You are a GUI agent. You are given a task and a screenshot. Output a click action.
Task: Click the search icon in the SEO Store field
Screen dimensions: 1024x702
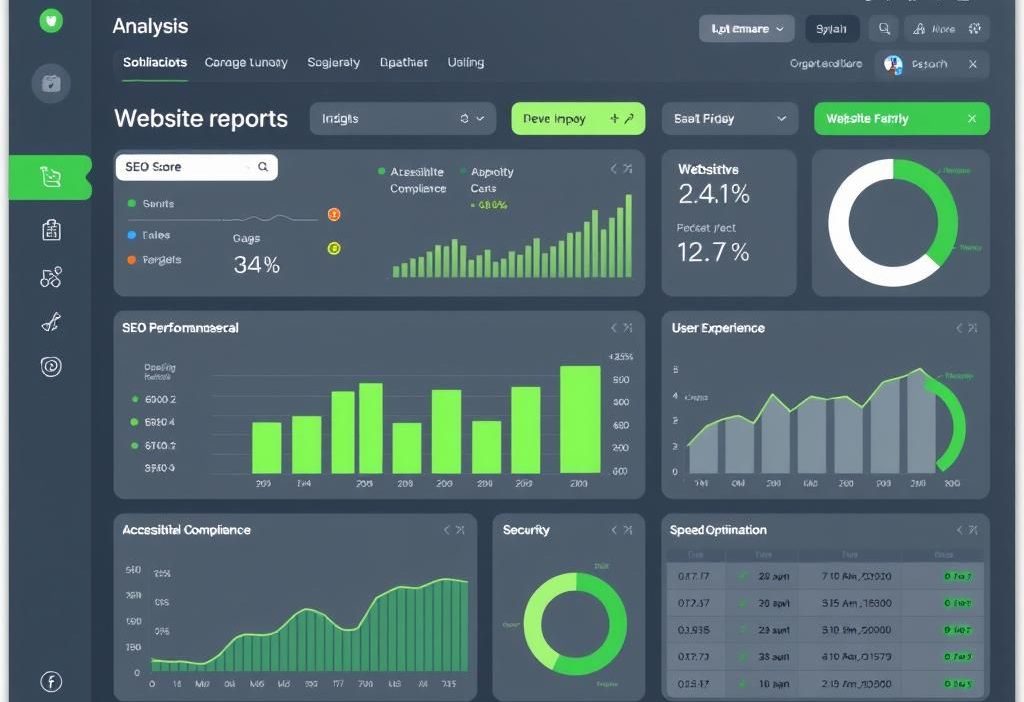[x=263, y=167]
